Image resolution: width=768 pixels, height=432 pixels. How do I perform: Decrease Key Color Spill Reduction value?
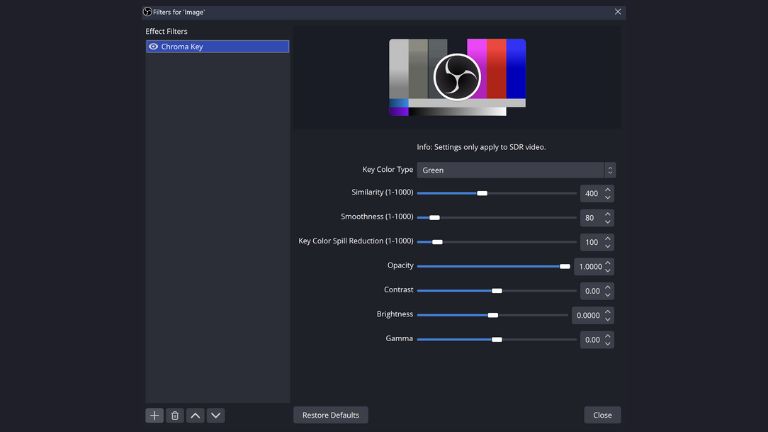point(607,246)
